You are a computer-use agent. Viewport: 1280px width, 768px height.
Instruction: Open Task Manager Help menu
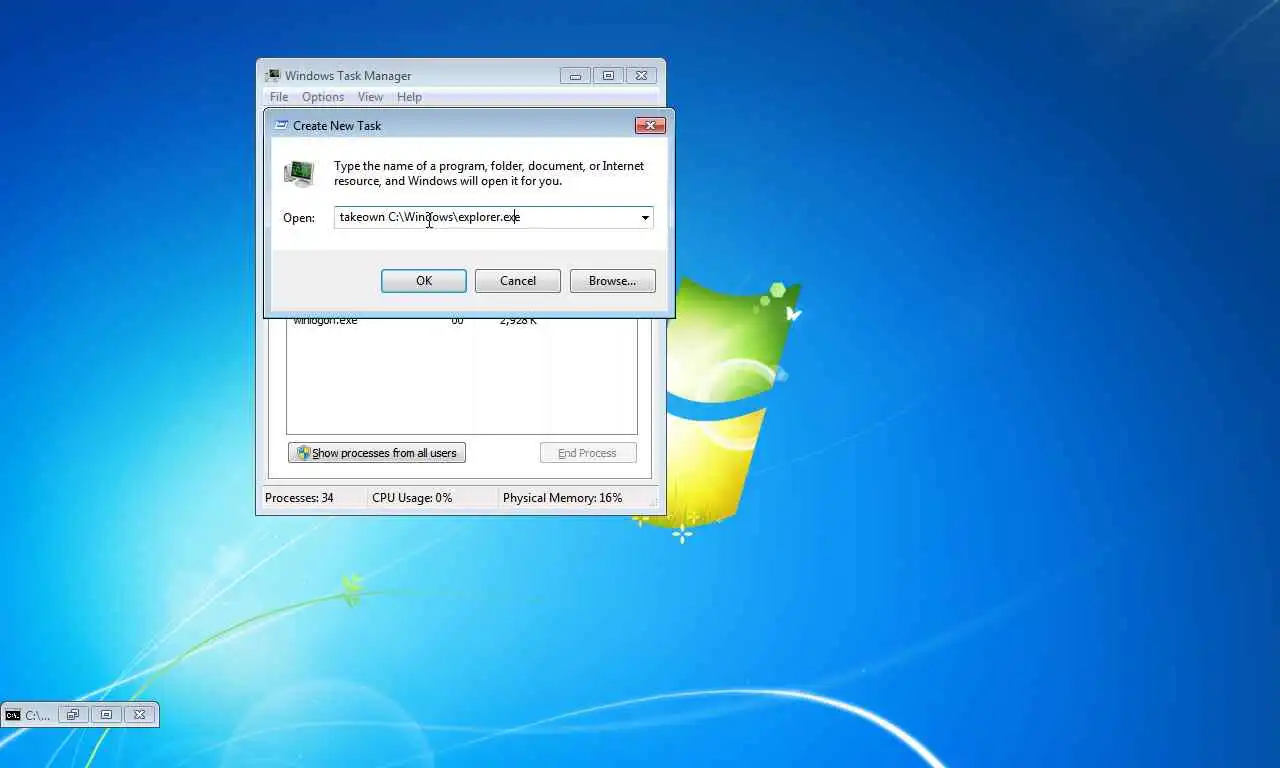(409, 97)
